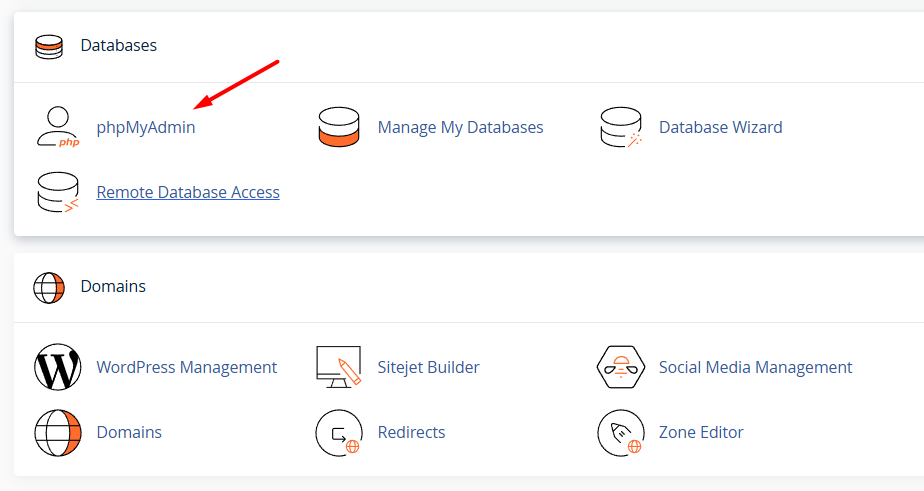
Task: Click the Zone Editor rocket icon
Action: click(620, 432)
